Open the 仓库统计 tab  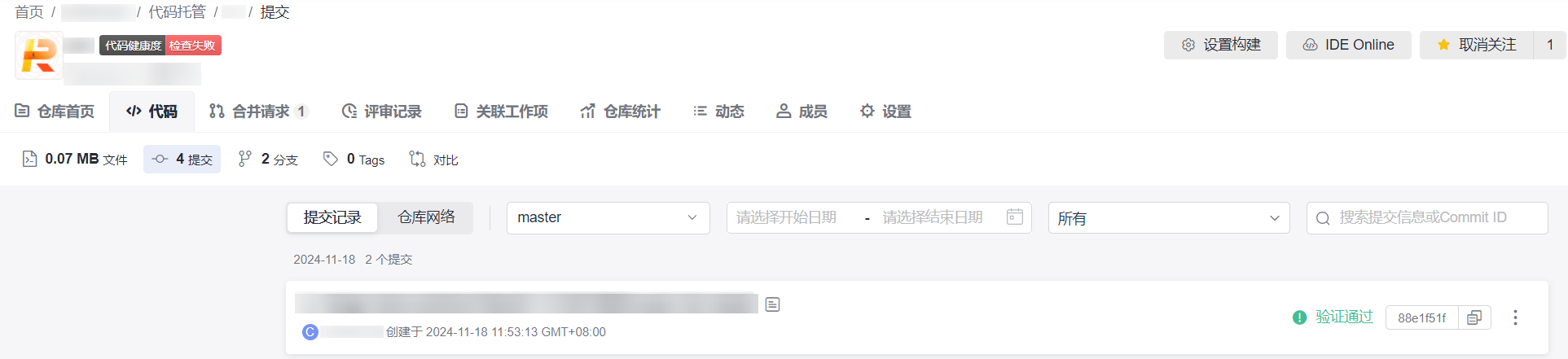(620, 112)
